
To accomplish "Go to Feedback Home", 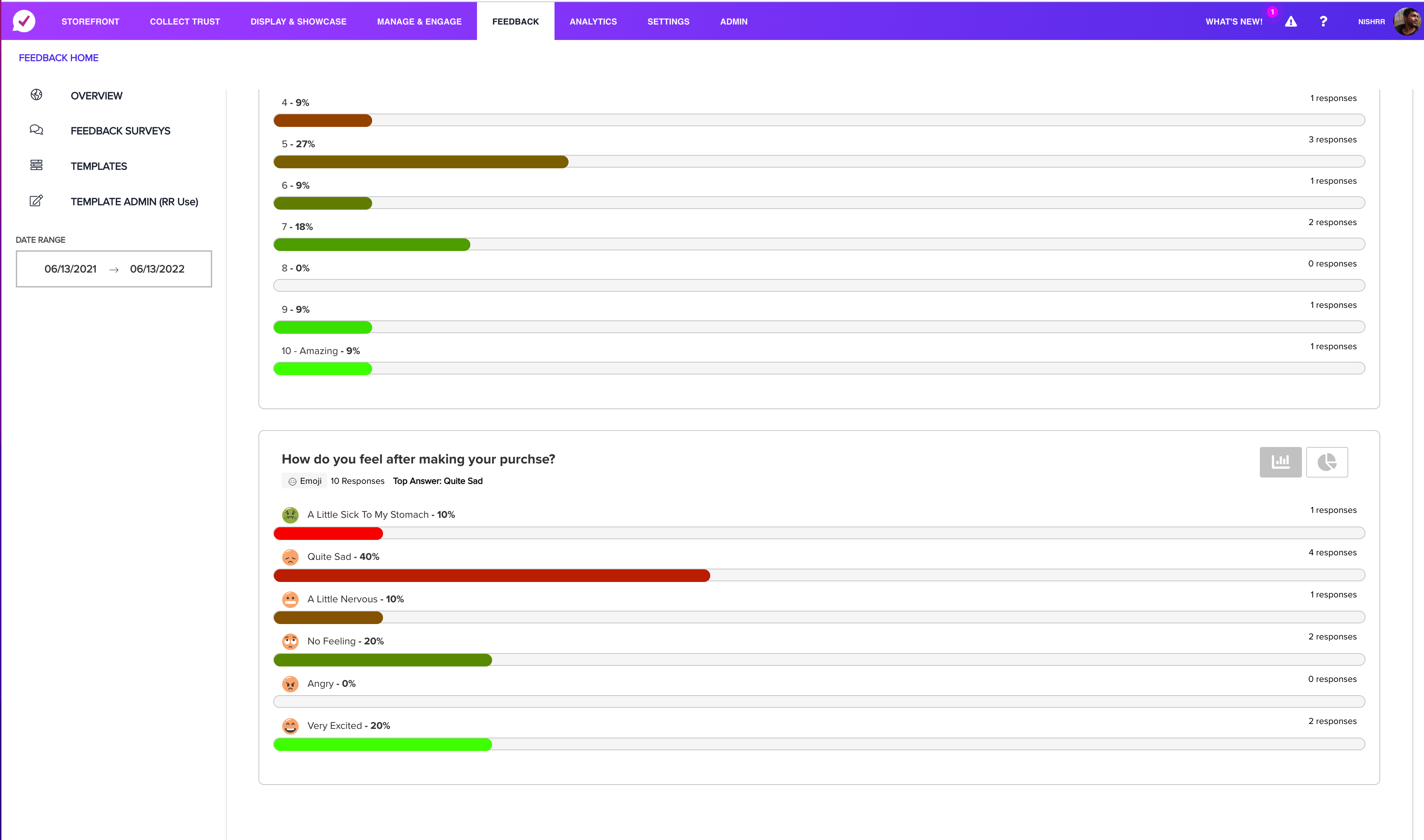I will pos(58,58).
